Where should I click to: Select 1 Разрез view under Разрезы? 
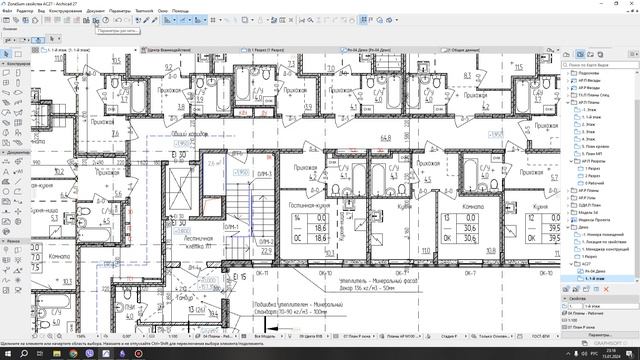(x=592, y=169)
